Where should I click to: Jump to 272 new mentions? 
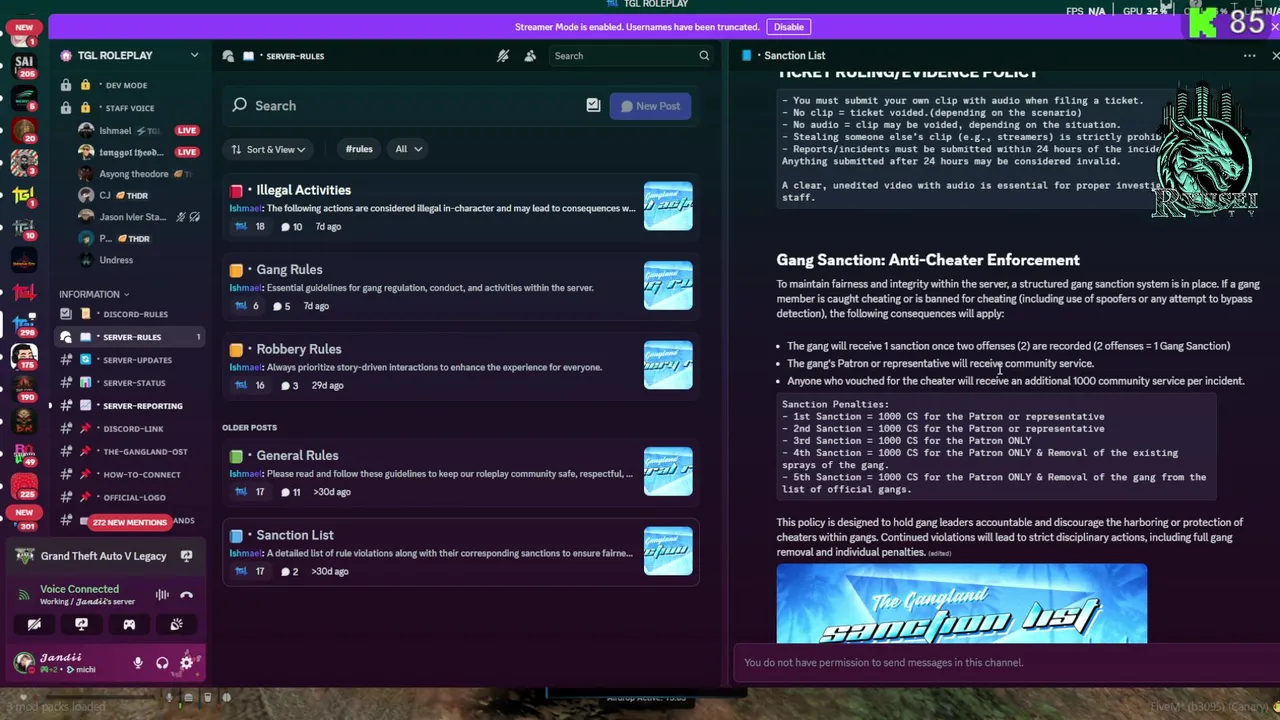click(129, 522)
